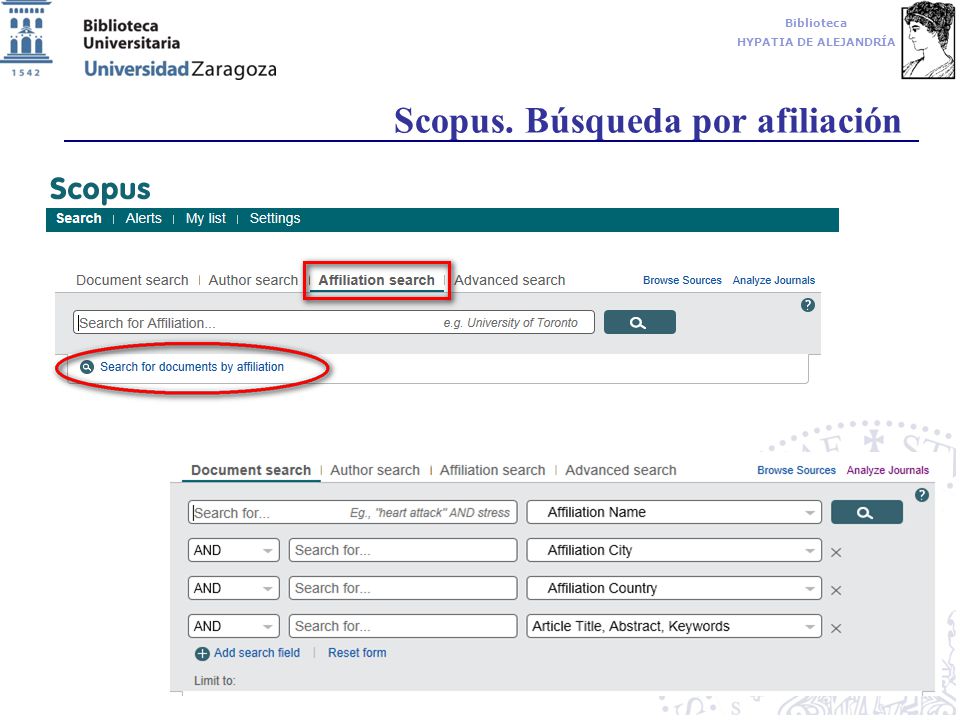Switch to Advanced search tab in lower panel
The image size is (960, 720).
point(621,470)
